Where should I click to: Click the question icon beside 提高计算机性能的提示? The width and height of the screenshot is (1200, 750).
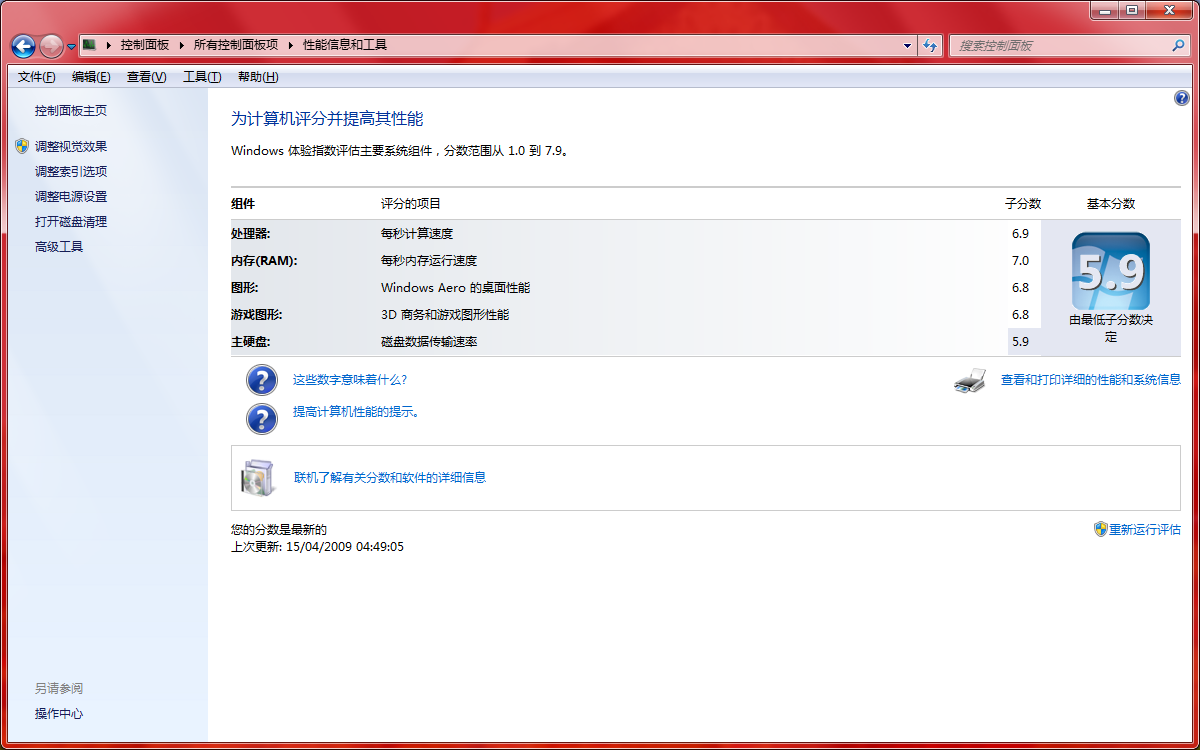[261, 418]
